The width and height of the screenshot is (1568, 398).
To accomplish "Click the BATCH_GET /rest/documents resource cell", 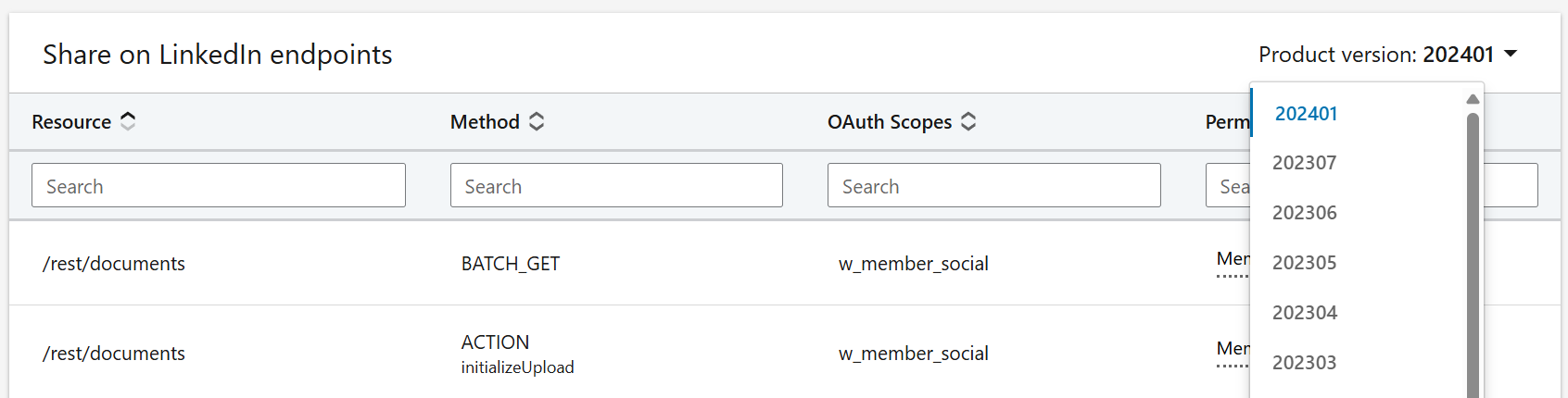I will (x=114, y=264).
